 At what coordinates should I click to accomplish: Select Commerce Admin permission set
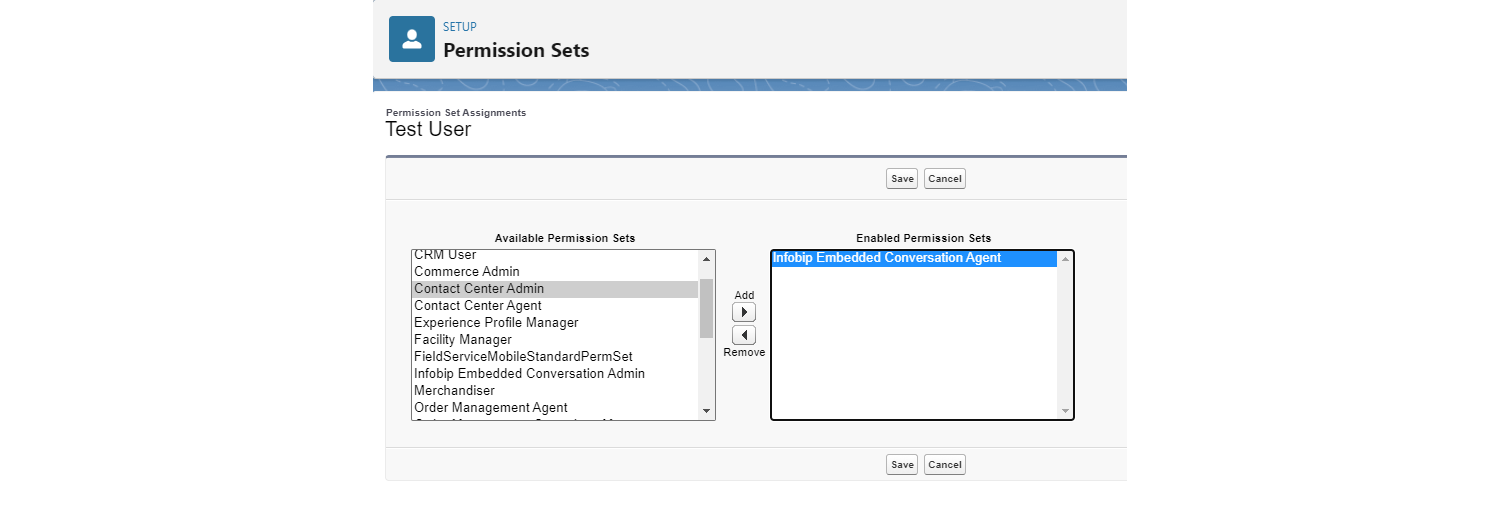click(555, 272)
